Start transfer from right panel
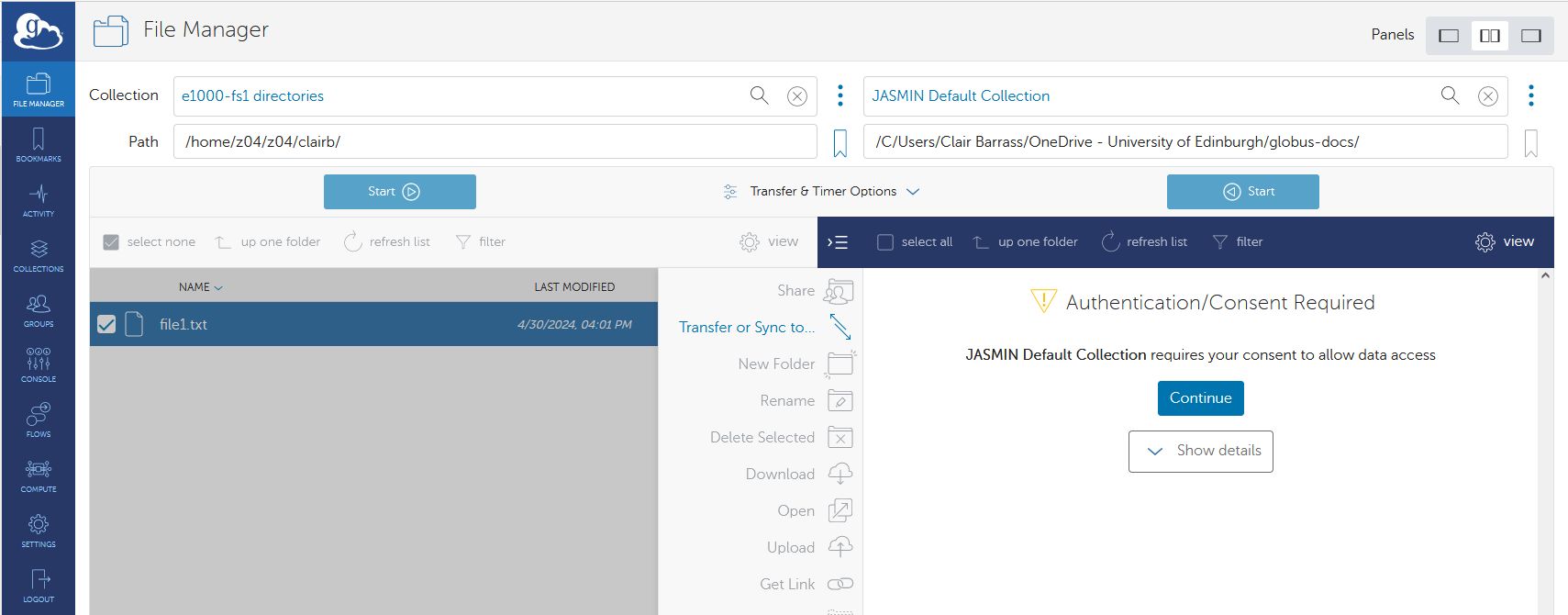 [1243, 192]
